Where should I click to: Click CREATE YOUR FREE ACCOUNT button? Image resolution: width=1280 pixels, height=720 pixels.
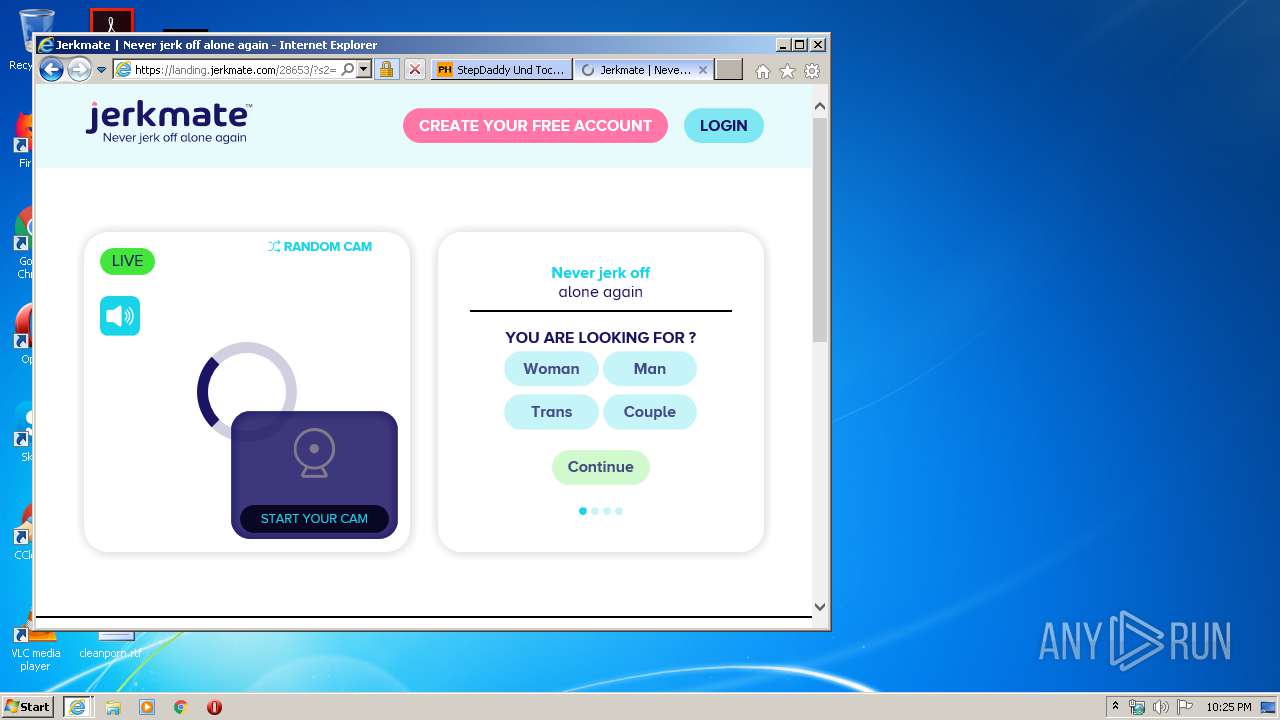pyautogui.click(x=535, y=126)
